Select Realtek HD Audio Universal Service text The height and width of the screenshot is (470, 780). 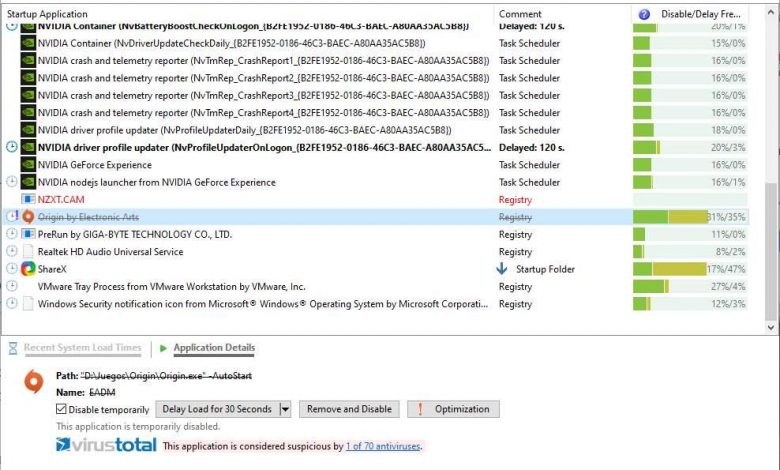pyautogui.click(x=110, y=252)
